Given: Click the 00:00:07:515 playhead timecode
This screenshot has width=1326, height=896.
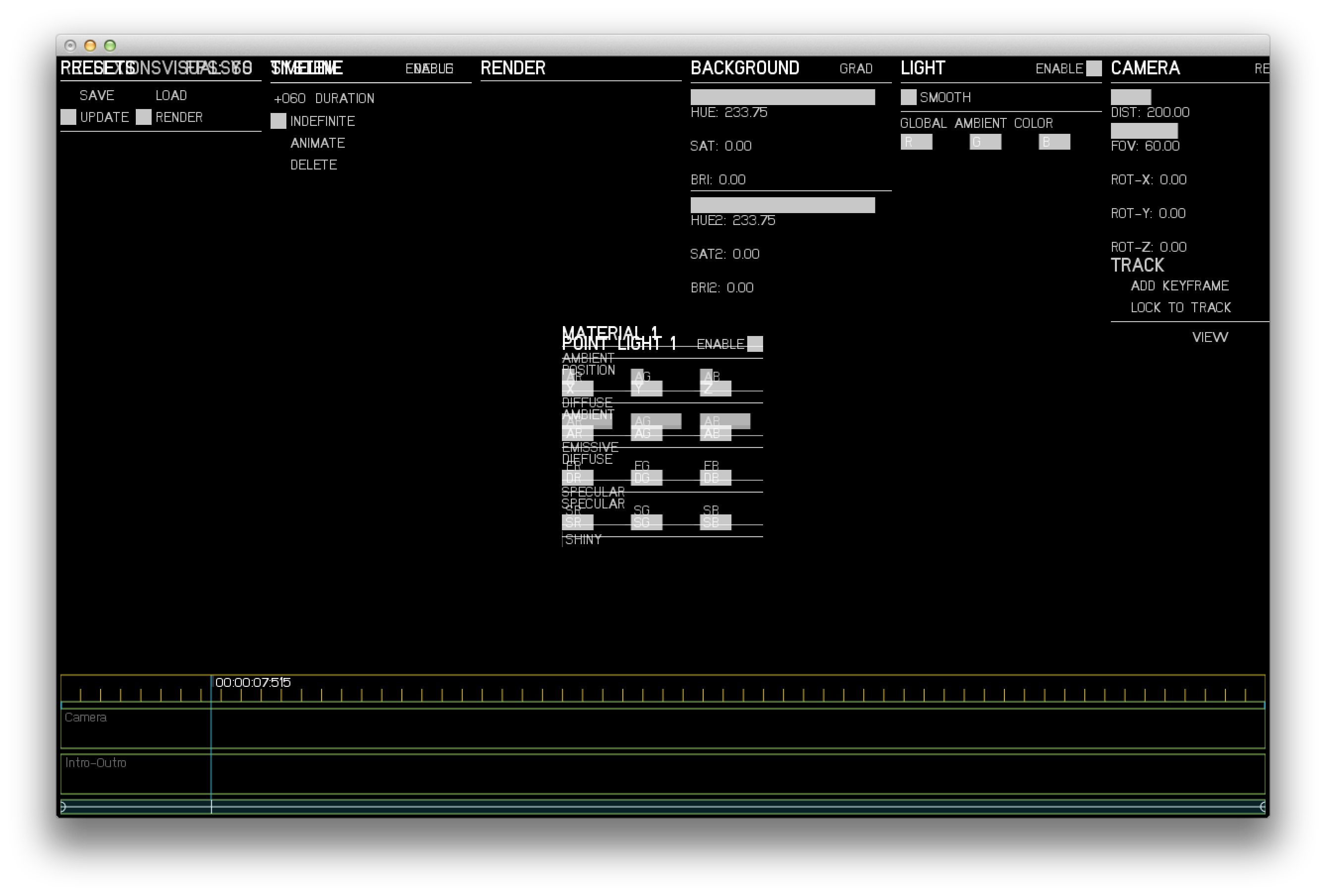Looking at the screenshot, I should 253,682.
